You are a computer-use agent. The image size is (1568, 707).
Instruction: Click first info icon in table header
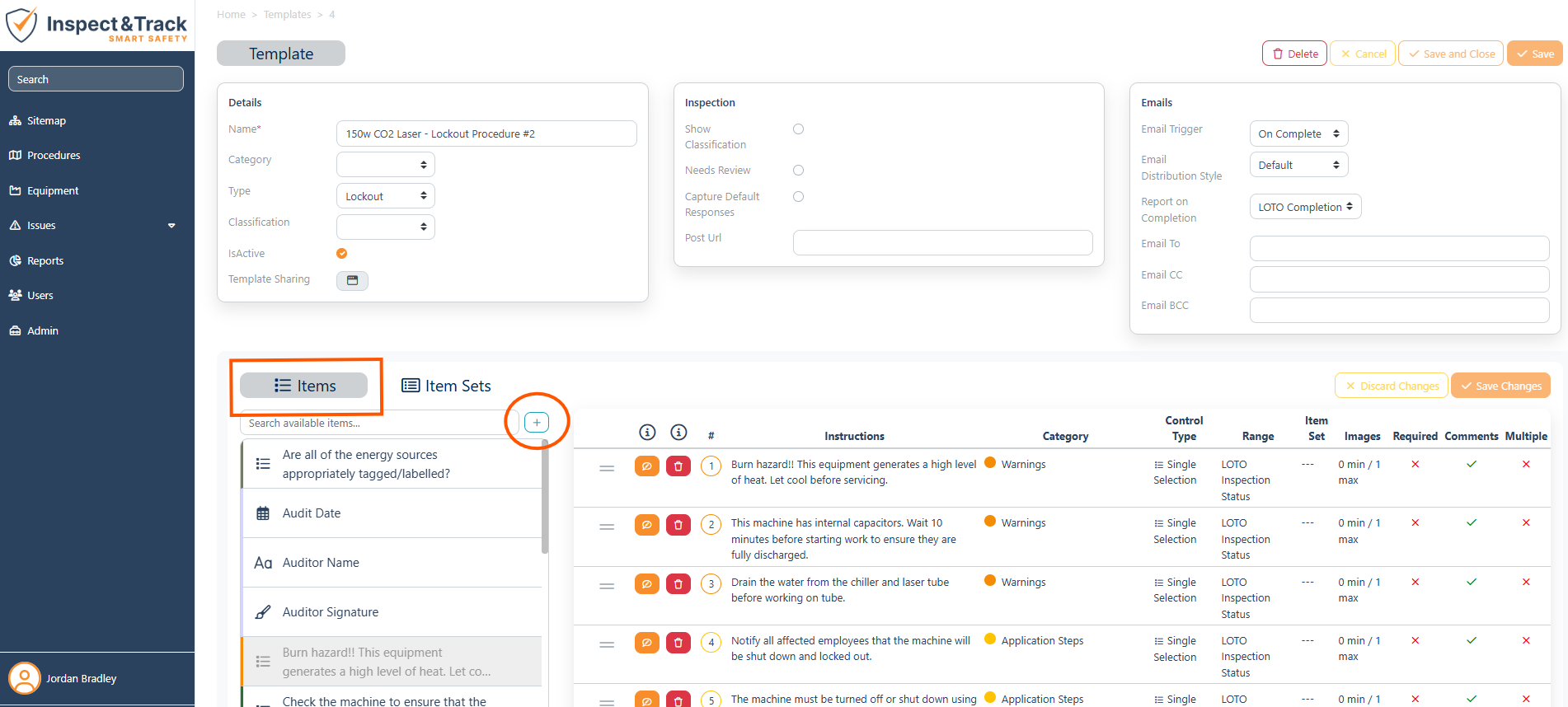(648, 433)
